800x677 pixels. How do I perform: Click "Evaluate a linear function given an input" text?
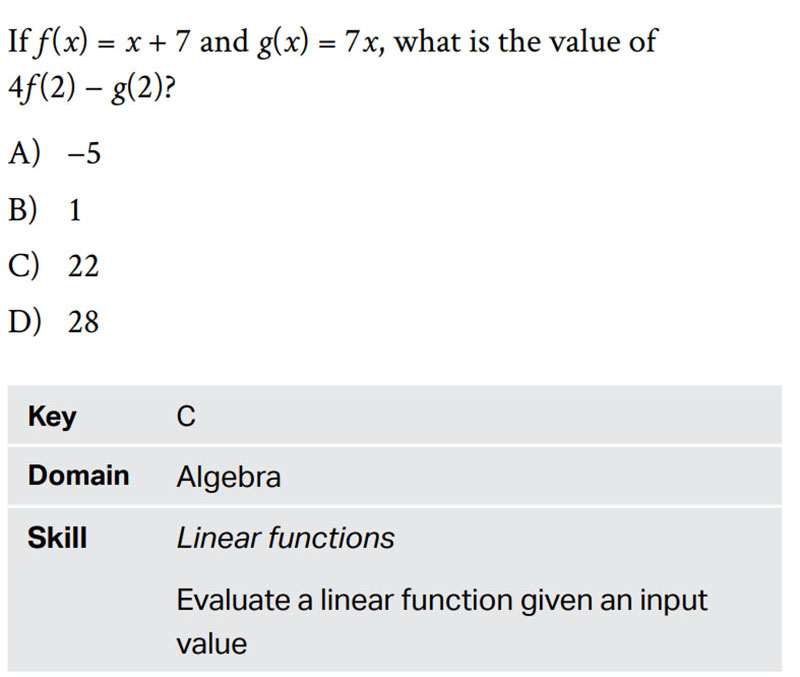click(x=441, y=600)
